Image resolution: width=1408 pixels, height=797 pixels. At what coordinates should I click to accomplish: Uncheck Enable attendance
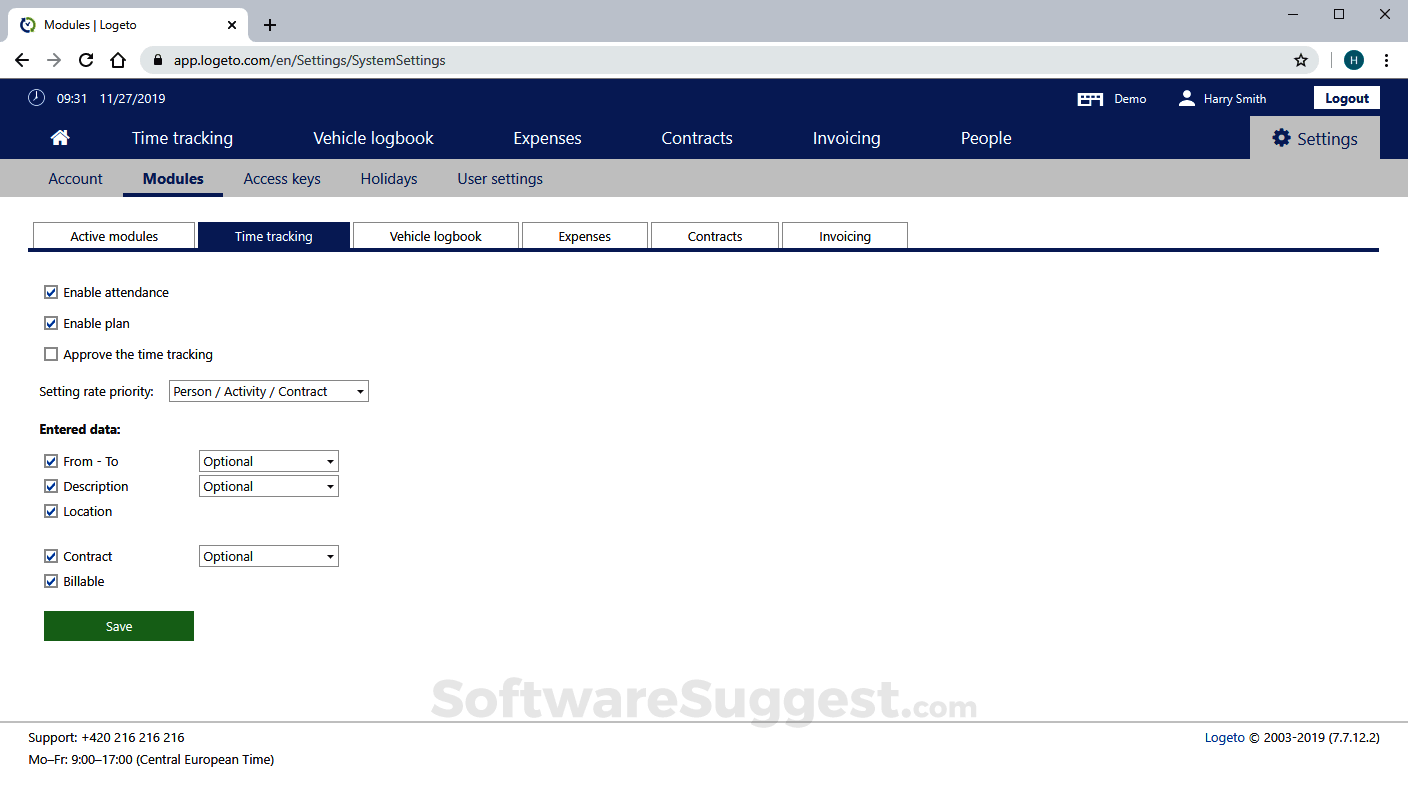pyautogui.click(x=51, y=292)
